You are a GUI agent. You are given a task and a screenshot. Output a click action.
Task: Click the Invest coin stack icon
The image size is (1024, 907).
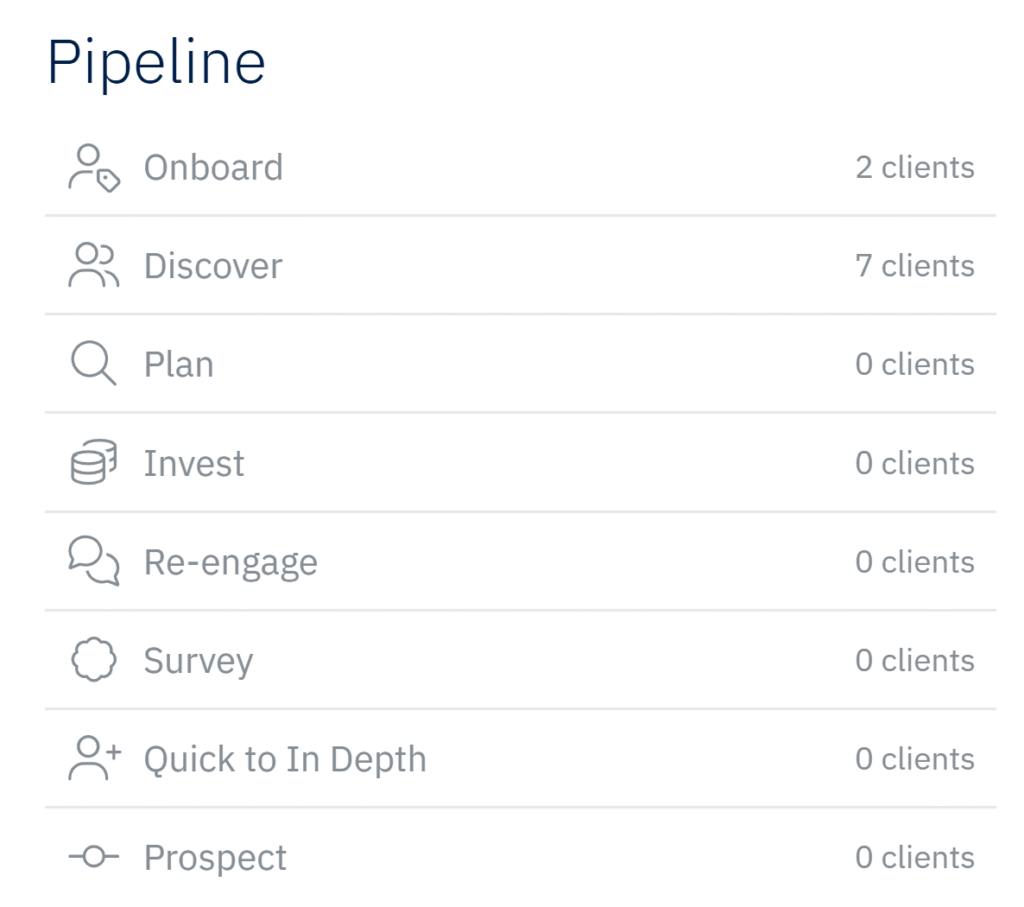click(x=93, y=463)
